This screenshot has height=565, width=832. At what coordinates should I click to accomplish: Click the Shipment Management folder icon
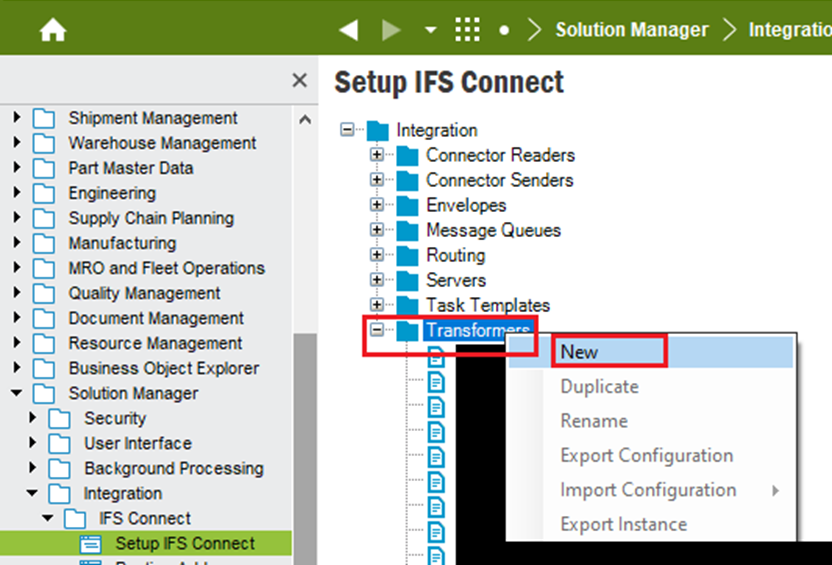point(44,118)
